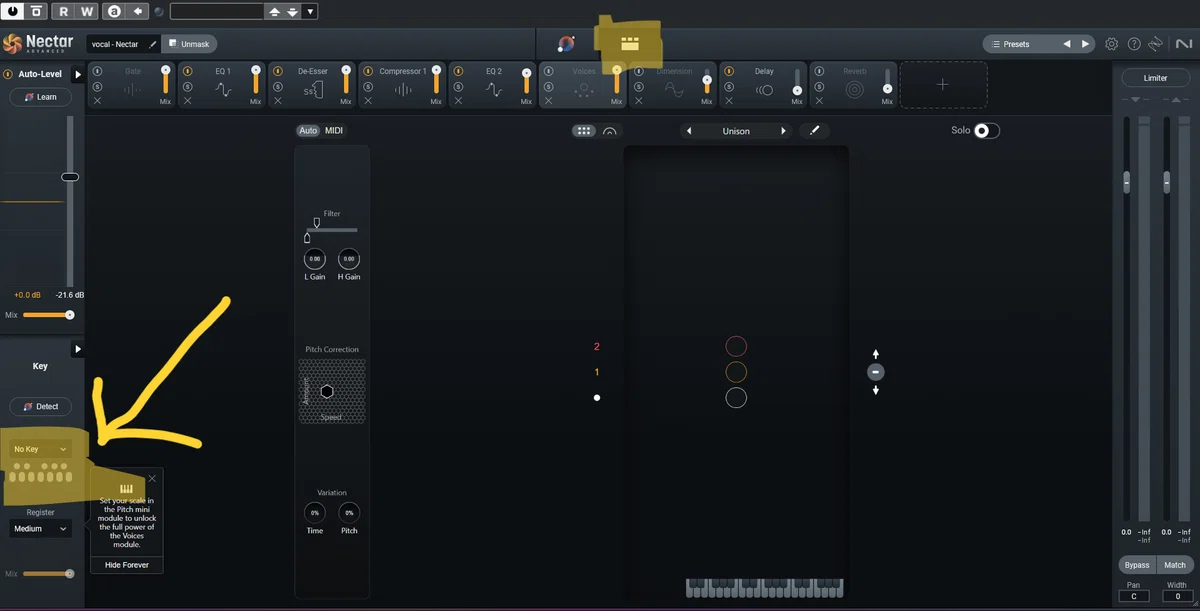1200x611 pixels.
Task: Adjust the Voices Filter slider
Action: pos(331,230)
